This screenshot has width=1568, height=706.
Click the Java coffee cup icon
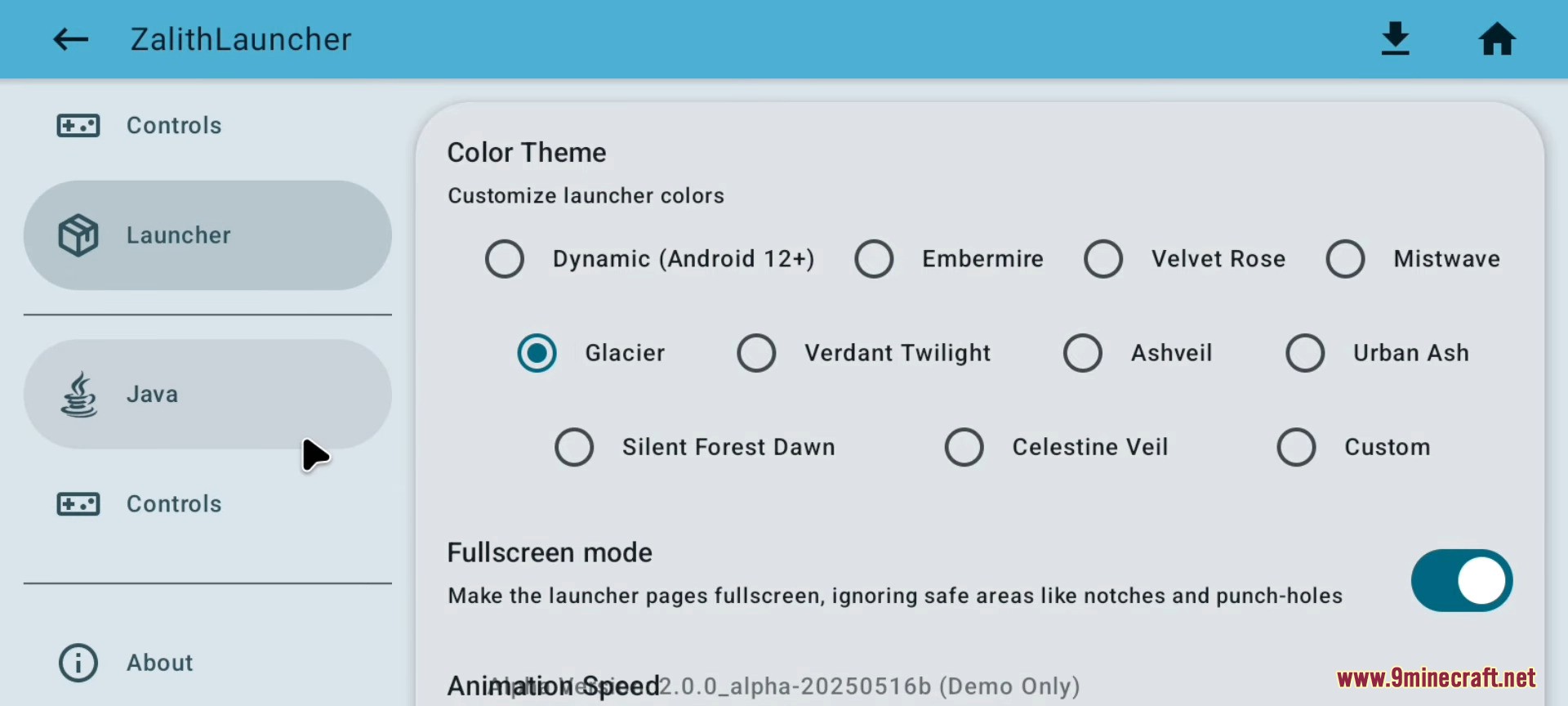(78, 395)
